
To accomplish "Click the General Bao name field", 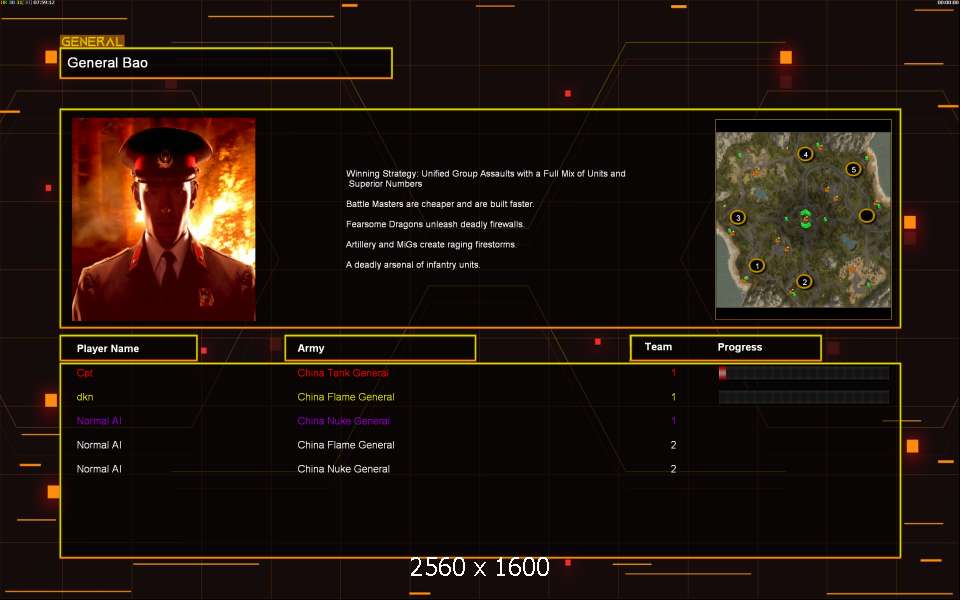I will pyautogui.click(x=226, y=63).
